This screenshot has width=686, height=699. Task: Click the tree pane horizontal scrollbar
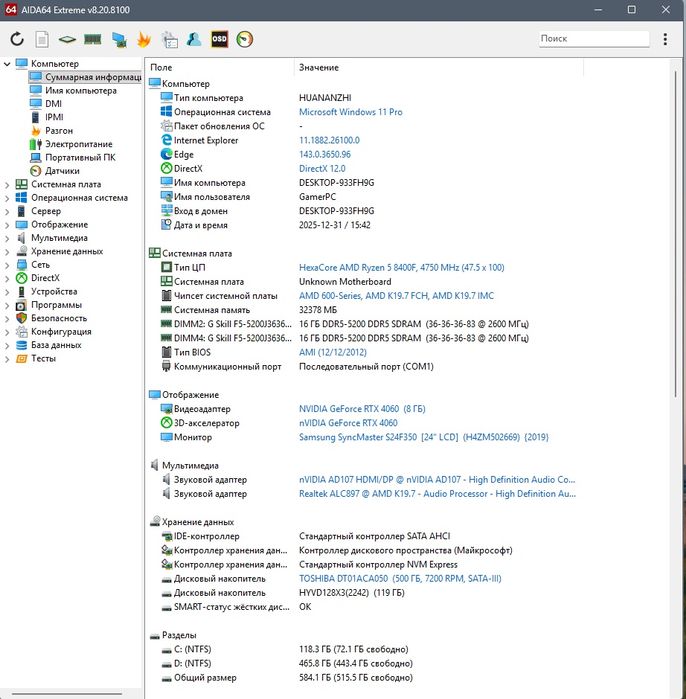click(x=67, y=694)
